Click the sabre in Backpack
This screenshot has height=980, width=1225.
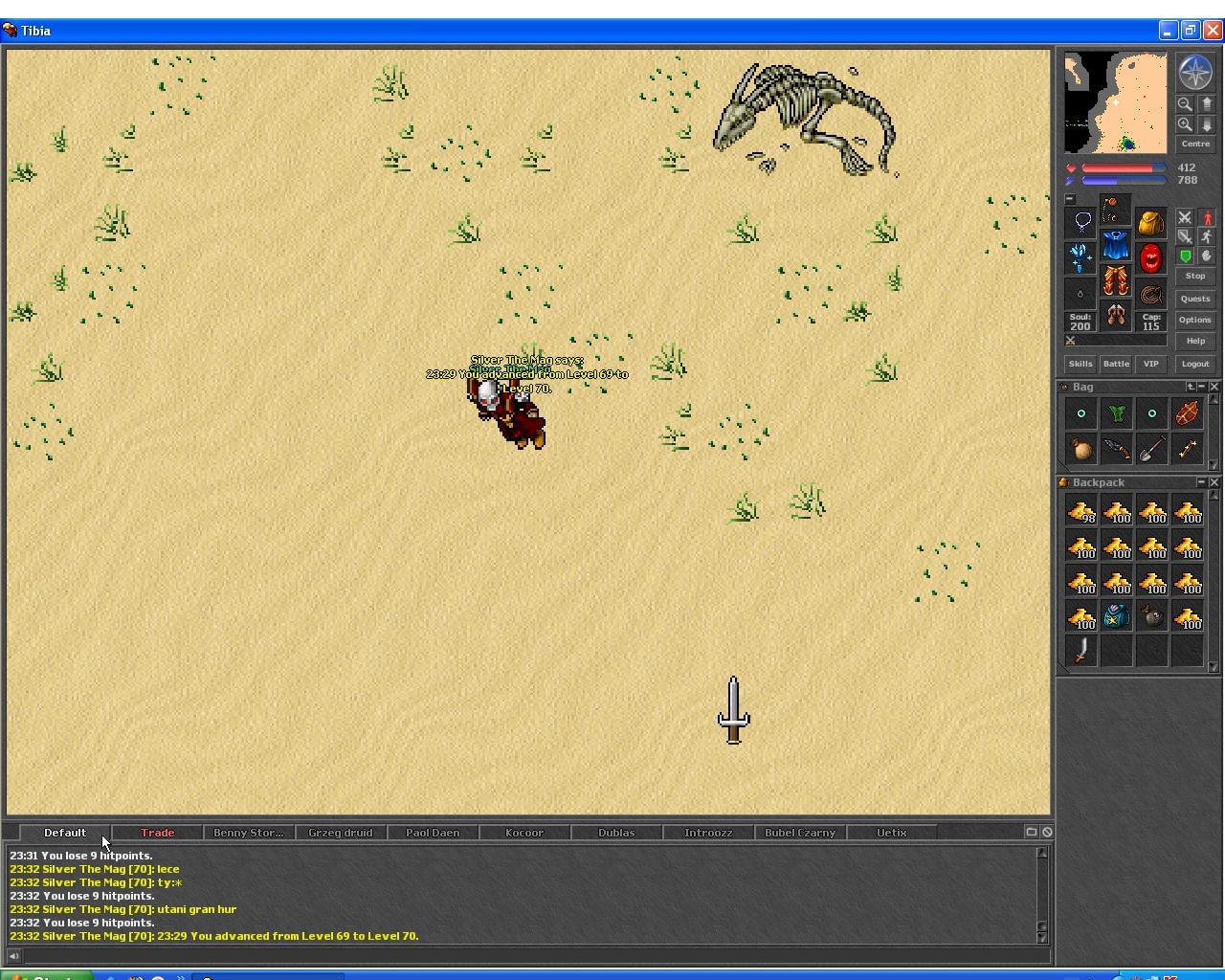[1081, 651]
